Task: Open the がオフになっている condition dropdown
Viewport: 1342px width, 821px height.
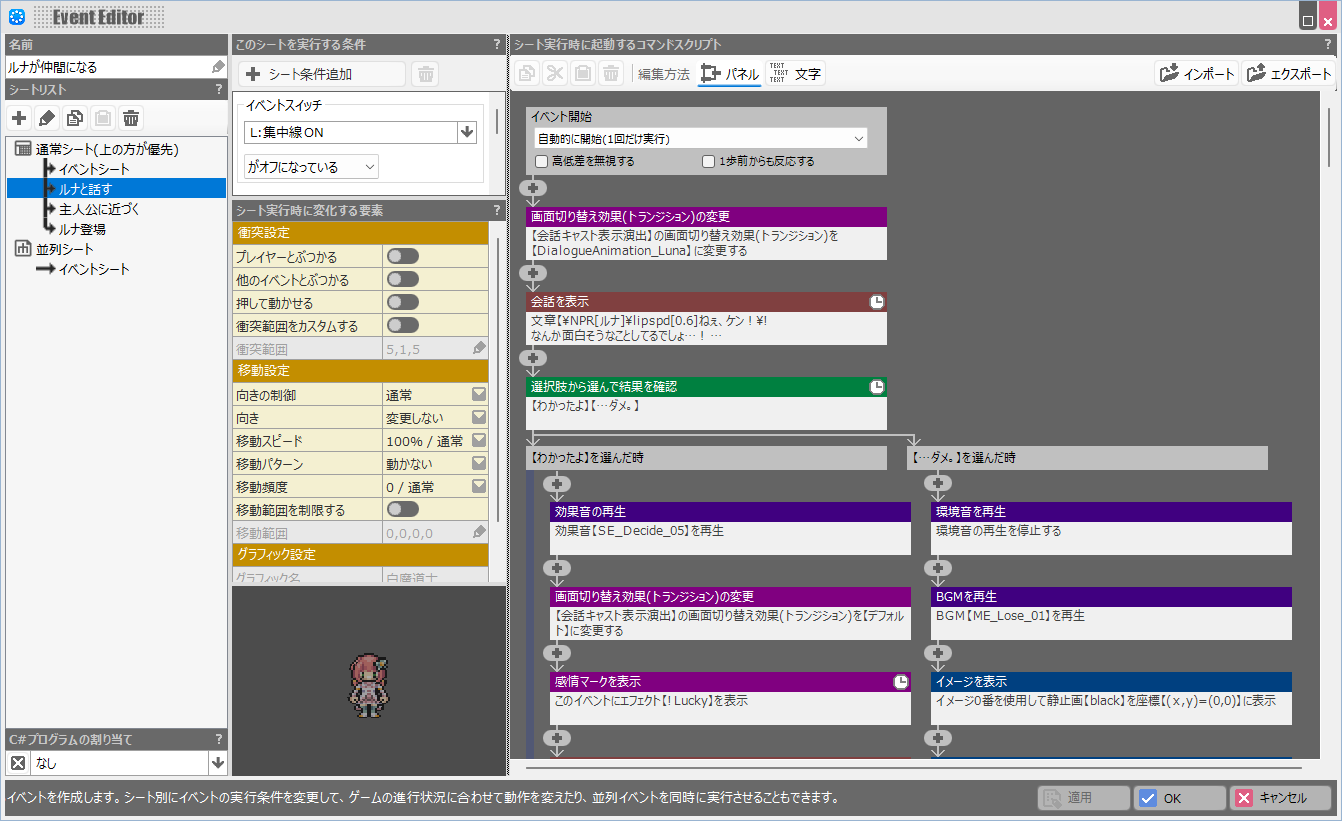Action: (311, 167)
